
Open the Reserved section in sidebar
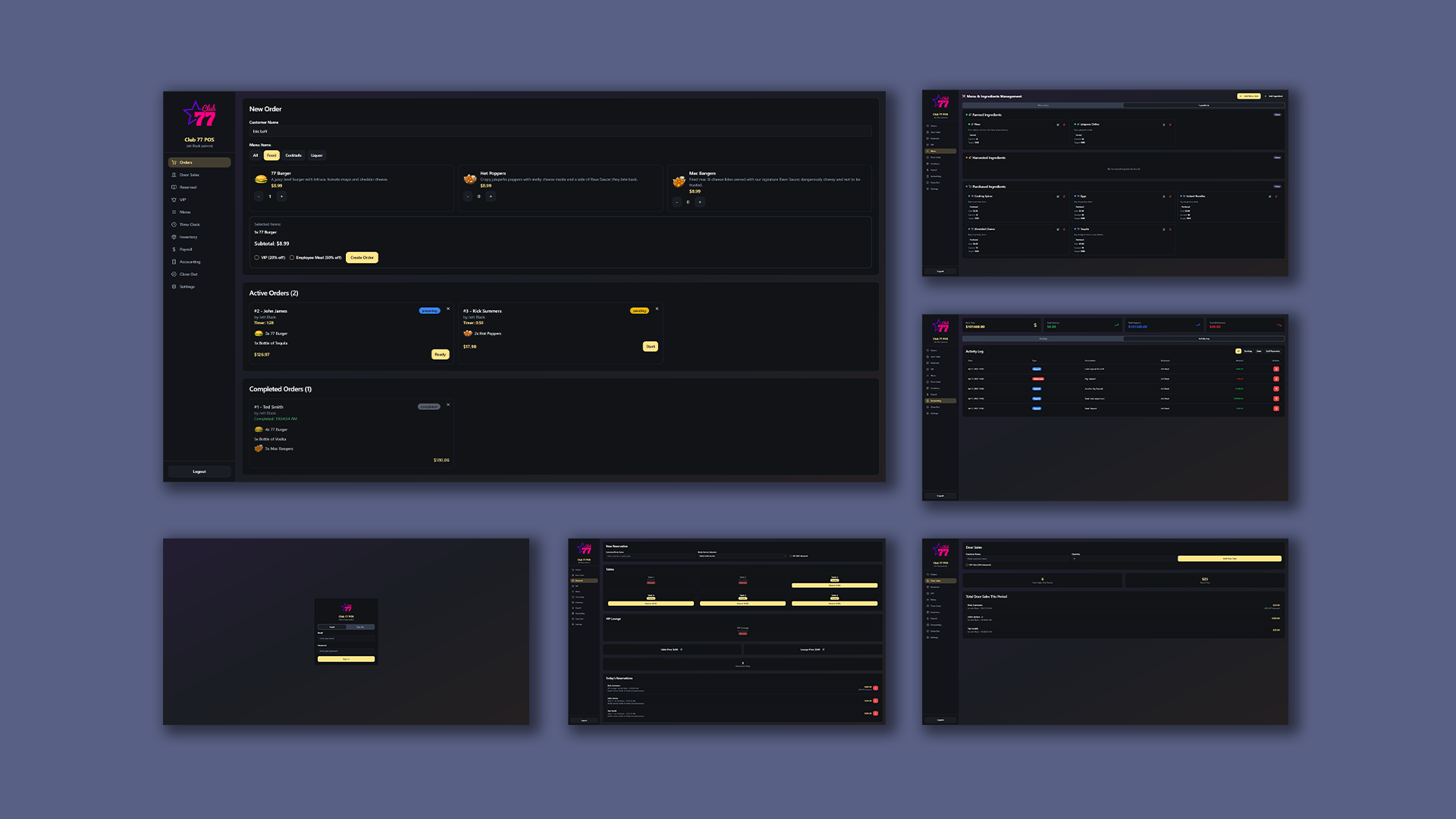click(187, 187)
